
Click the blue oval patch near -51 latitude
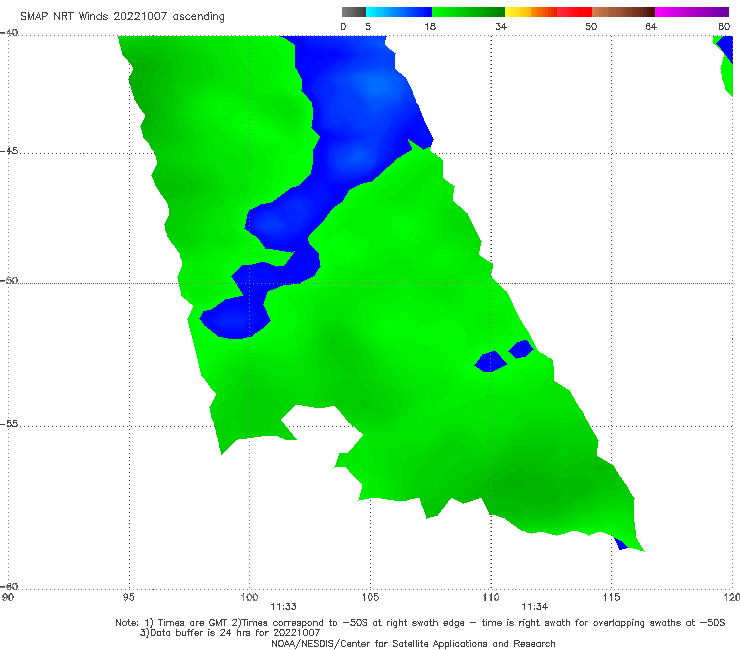pos(235,318)
